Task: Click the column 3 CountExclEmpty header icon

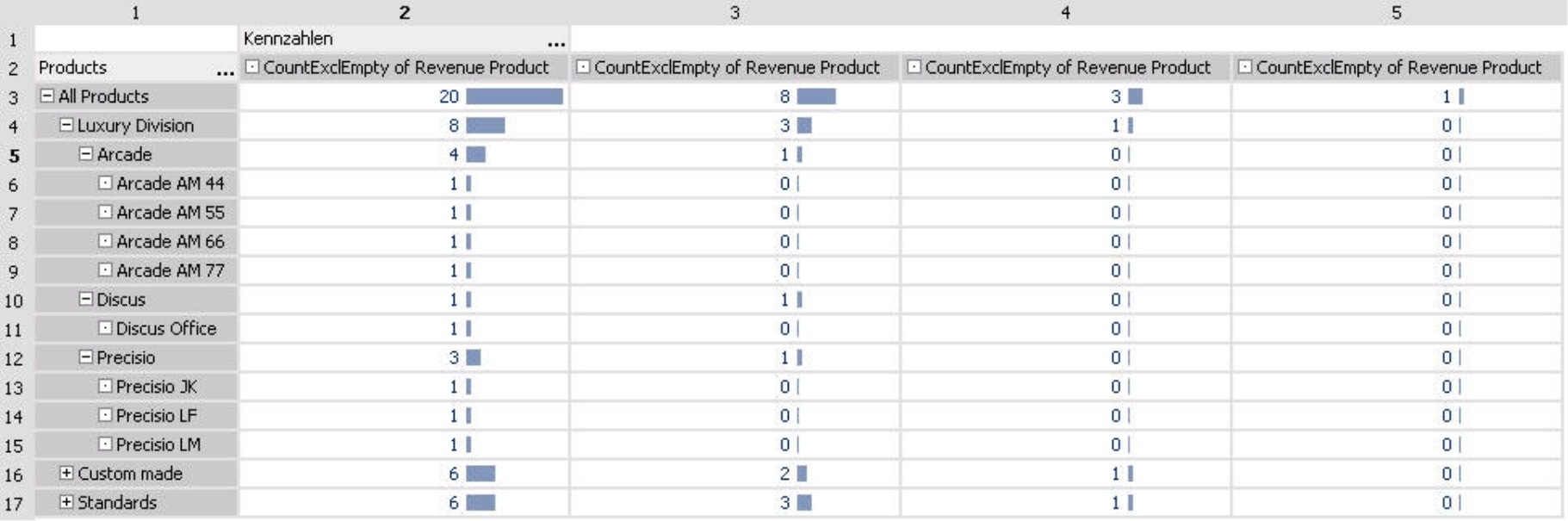Action: tap(583, 66)
